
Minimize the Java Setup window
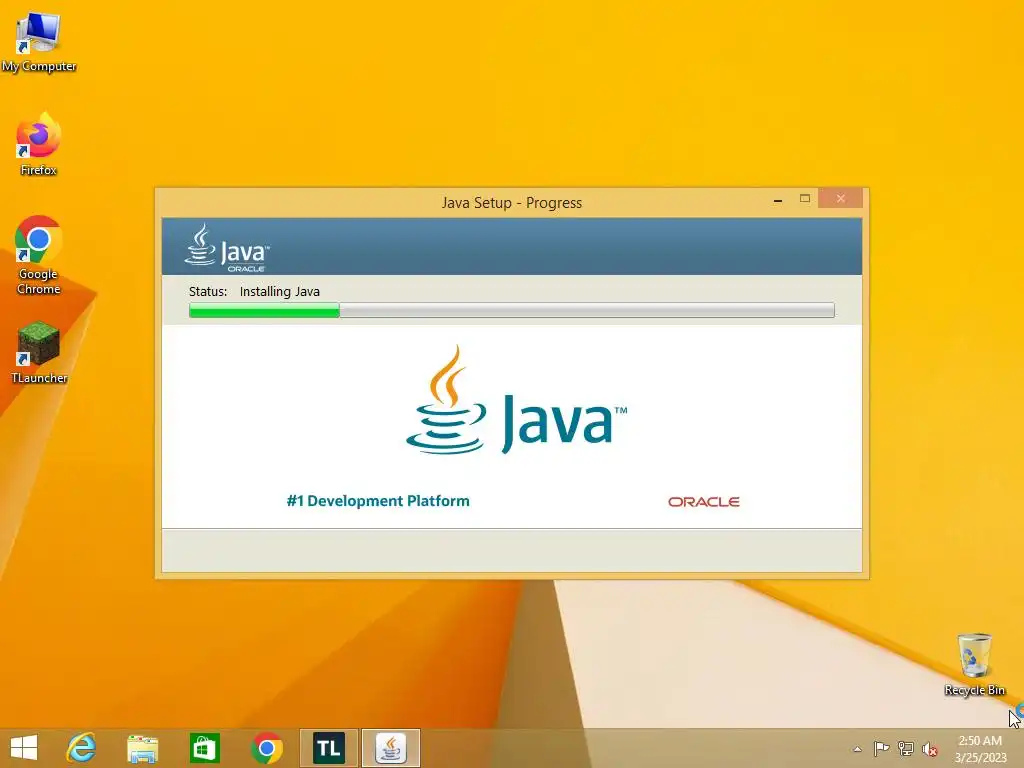pos(778,199)
